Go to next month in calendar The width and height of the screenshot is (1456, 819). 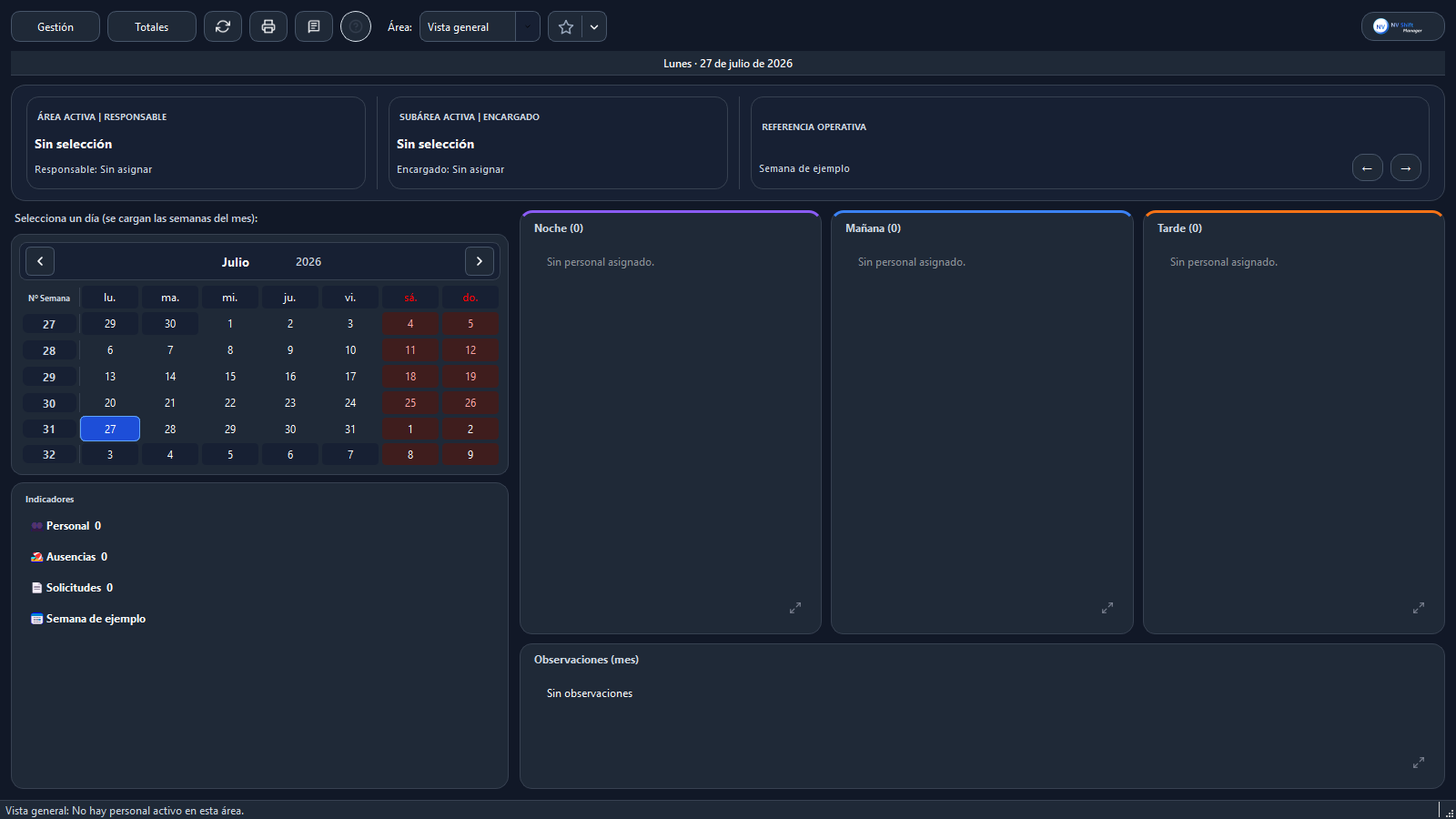(x=480, y=261)
